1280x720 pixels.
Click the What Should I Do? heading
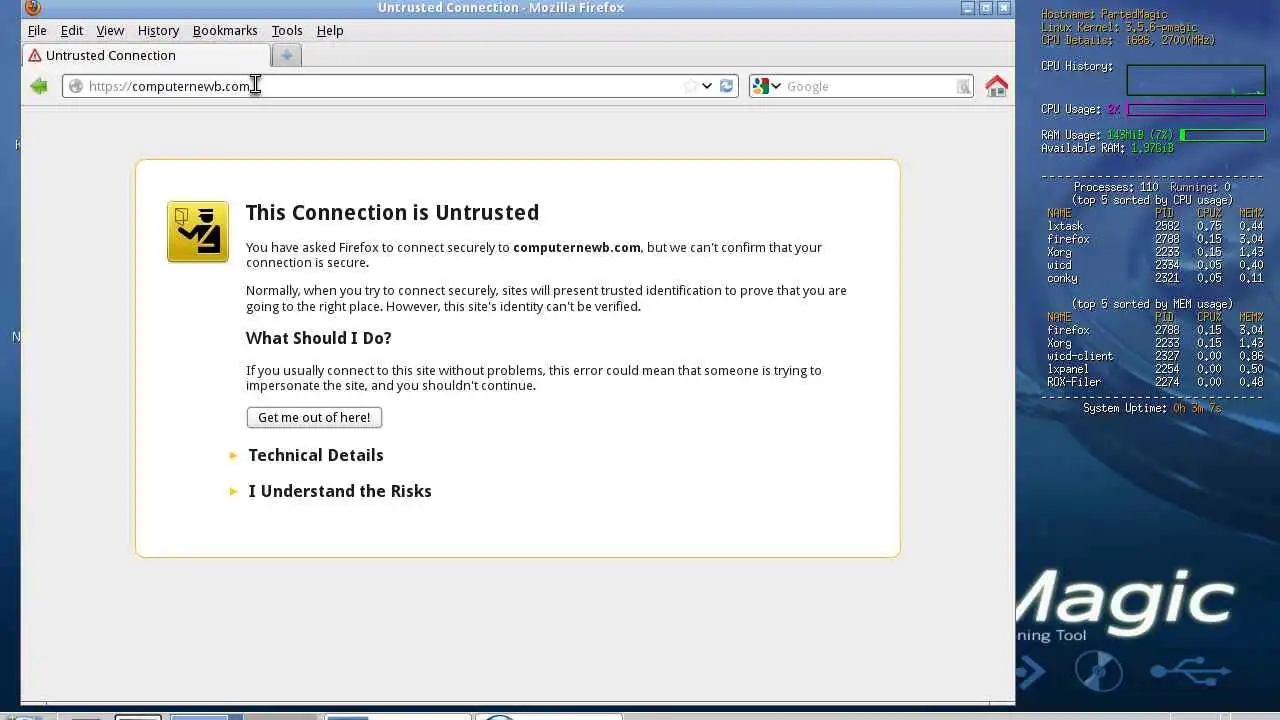pyautogui.click(x=319, y=338)
